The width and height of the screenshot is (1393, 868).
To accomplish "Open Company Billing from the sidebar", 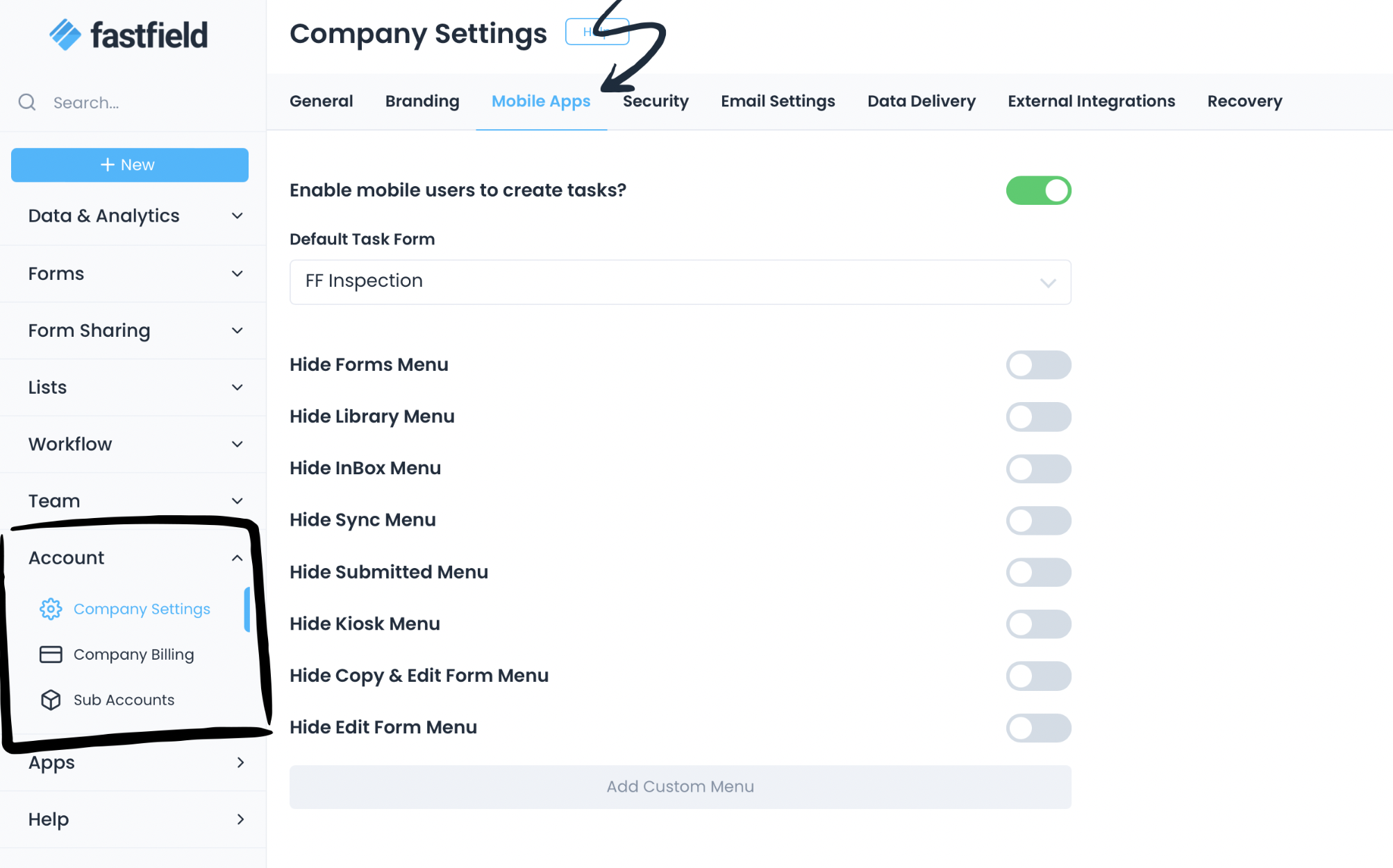I will coord(133,654).
